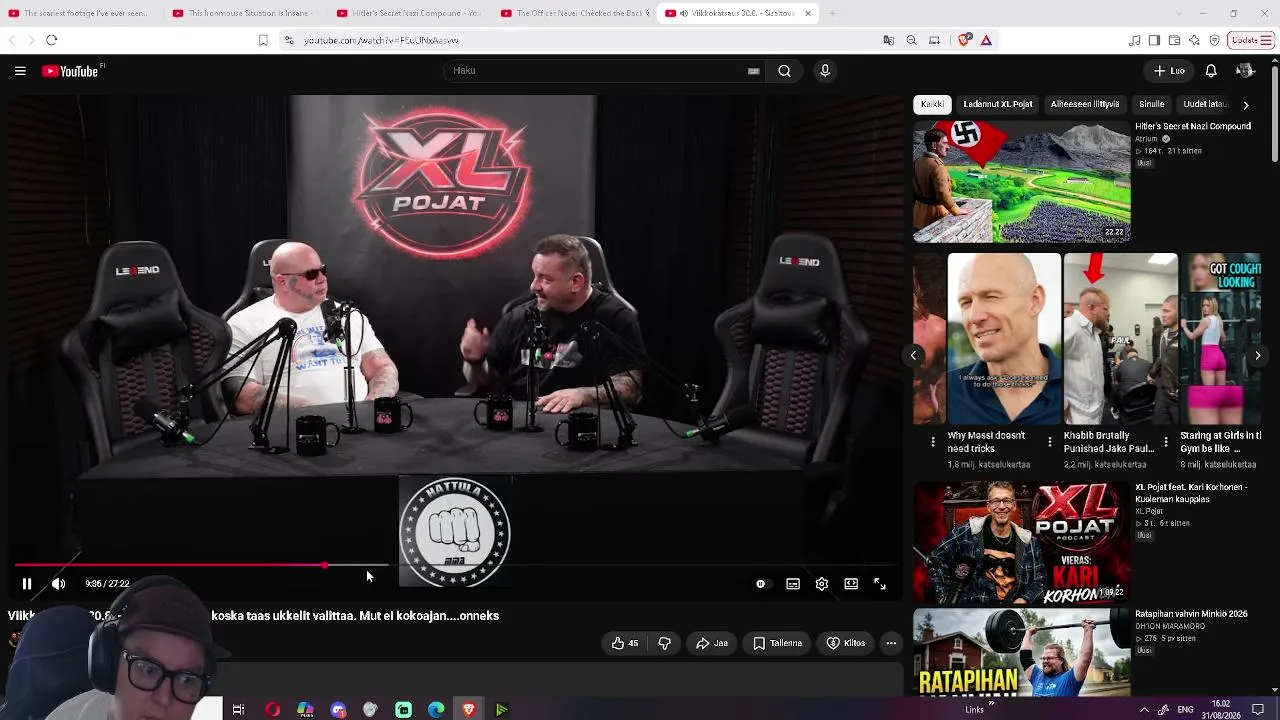Open the YouTube guide hamburger menu
The height and width of the screenshot is (720, 1280).
click(x=20, y=71)
